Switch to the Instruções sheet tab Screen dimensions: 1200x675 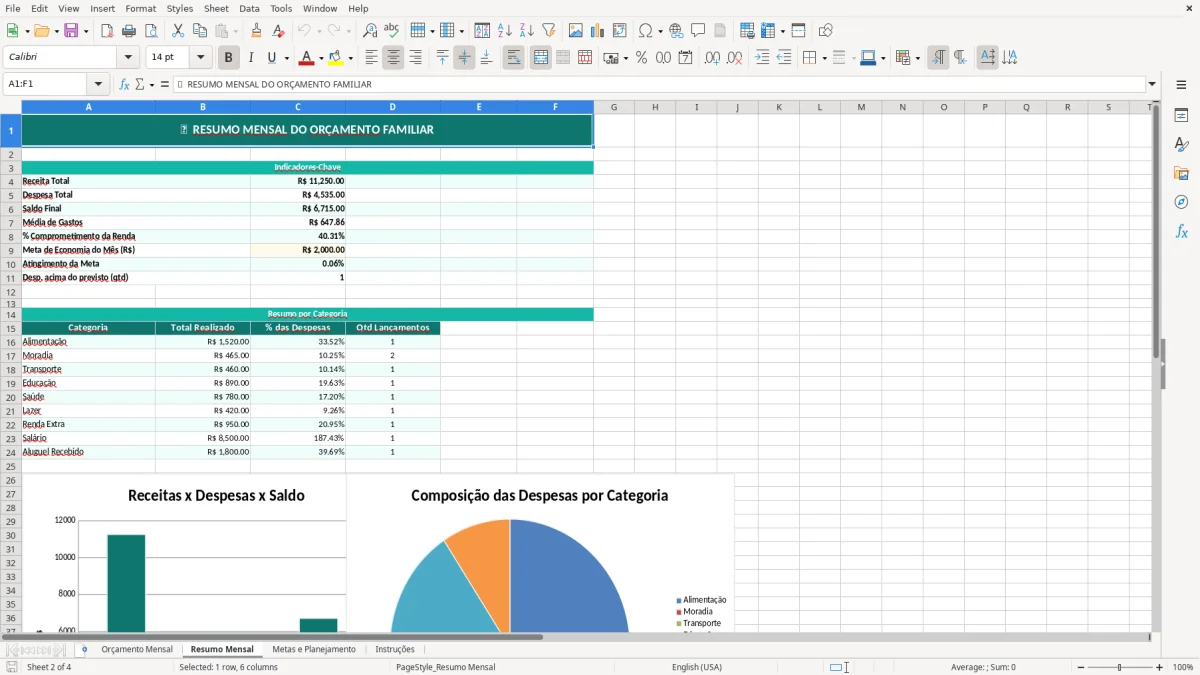(395, 649)
